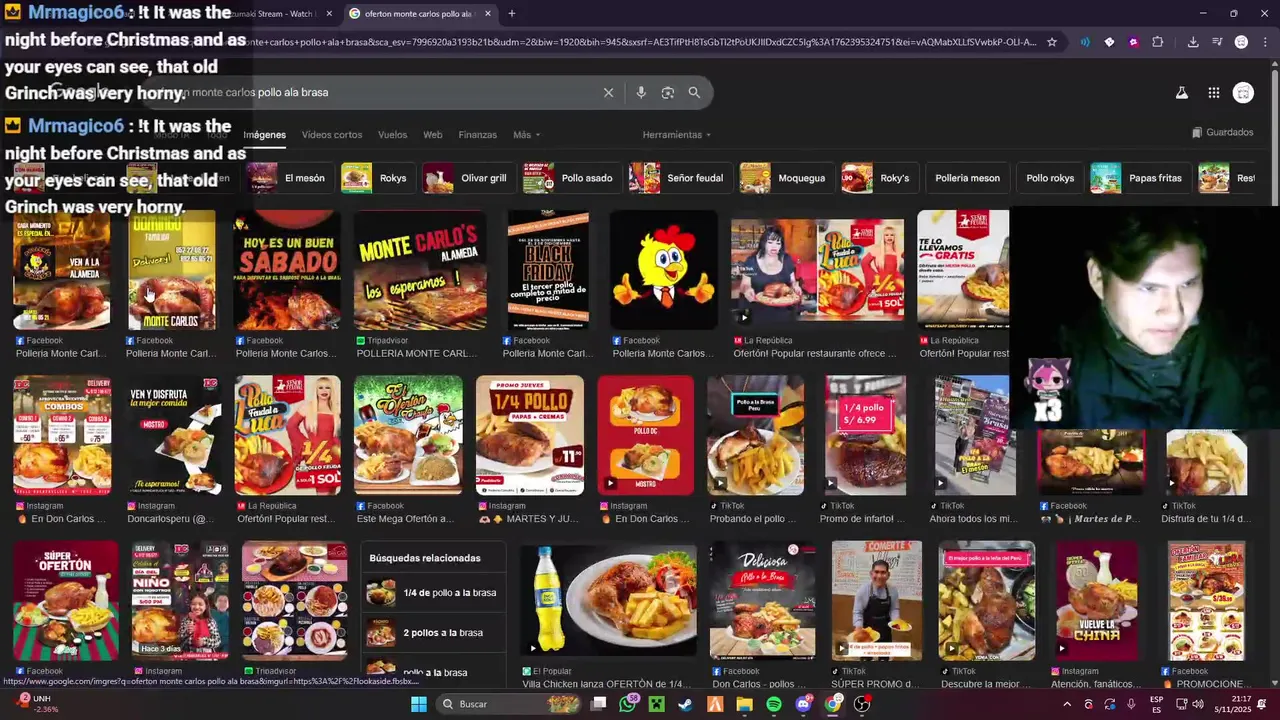Switch to the Imágenes tab
This screenshot has width=1280, height=720.
click(264, 135)
